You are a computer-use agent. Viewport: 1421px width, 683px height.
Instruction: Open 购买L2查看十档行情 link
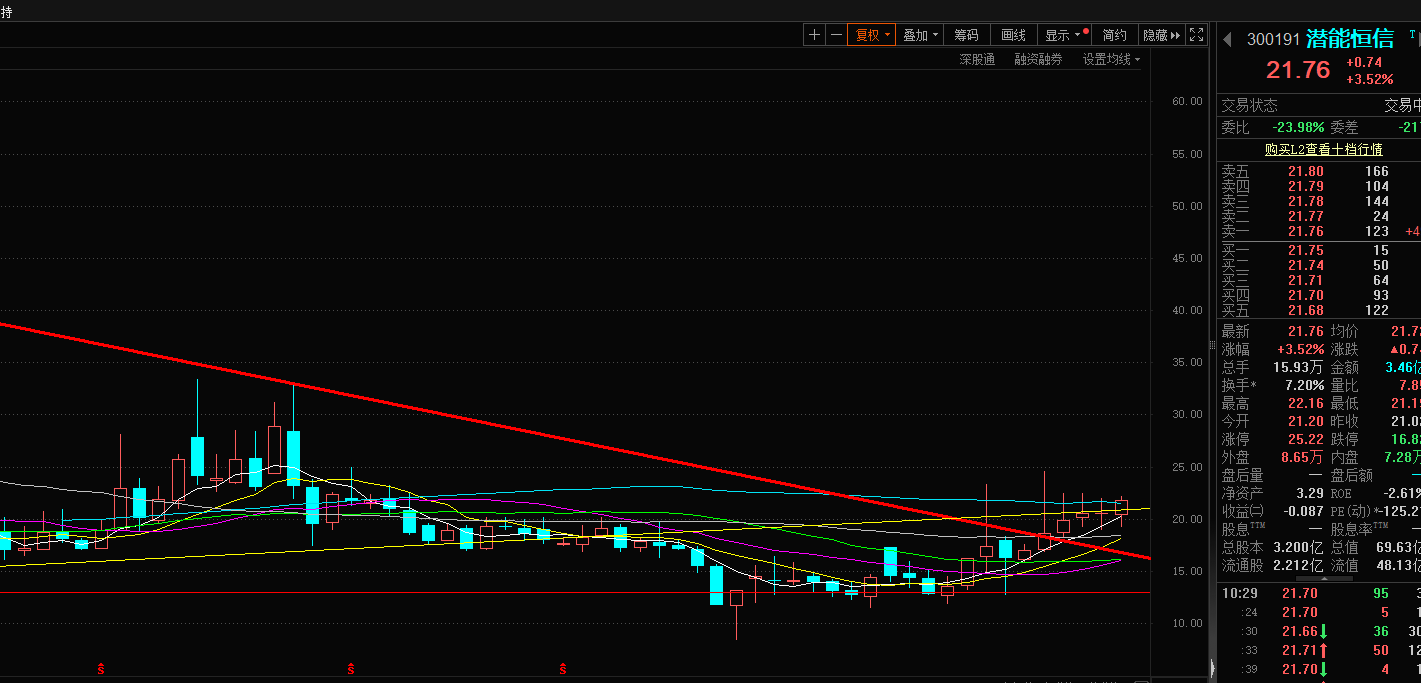point(1323,149)
